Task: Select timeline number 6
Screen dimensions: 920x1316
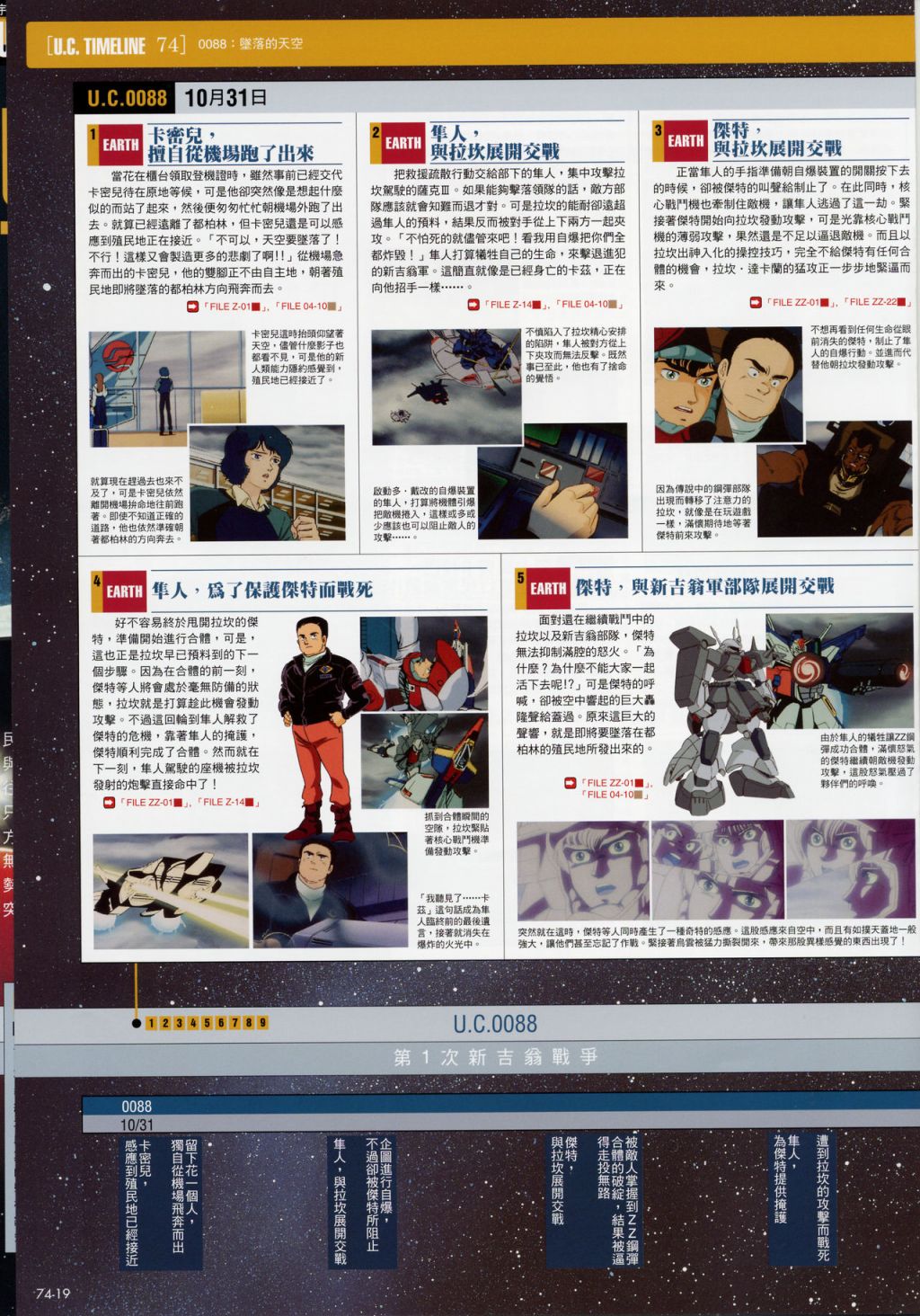Action: point(221,1023)
